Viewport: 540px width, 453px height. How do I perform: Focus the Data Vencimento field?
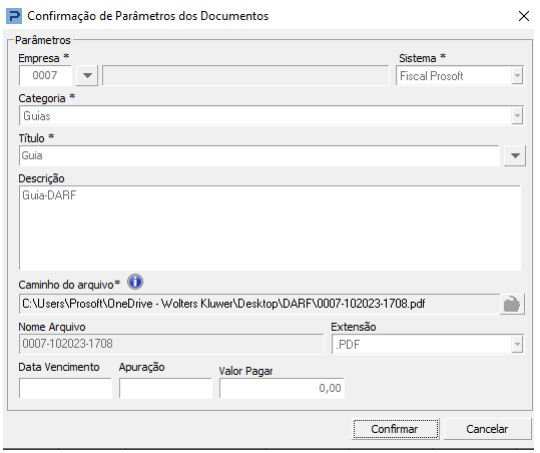pyautogui.click(x=65, y=388)
